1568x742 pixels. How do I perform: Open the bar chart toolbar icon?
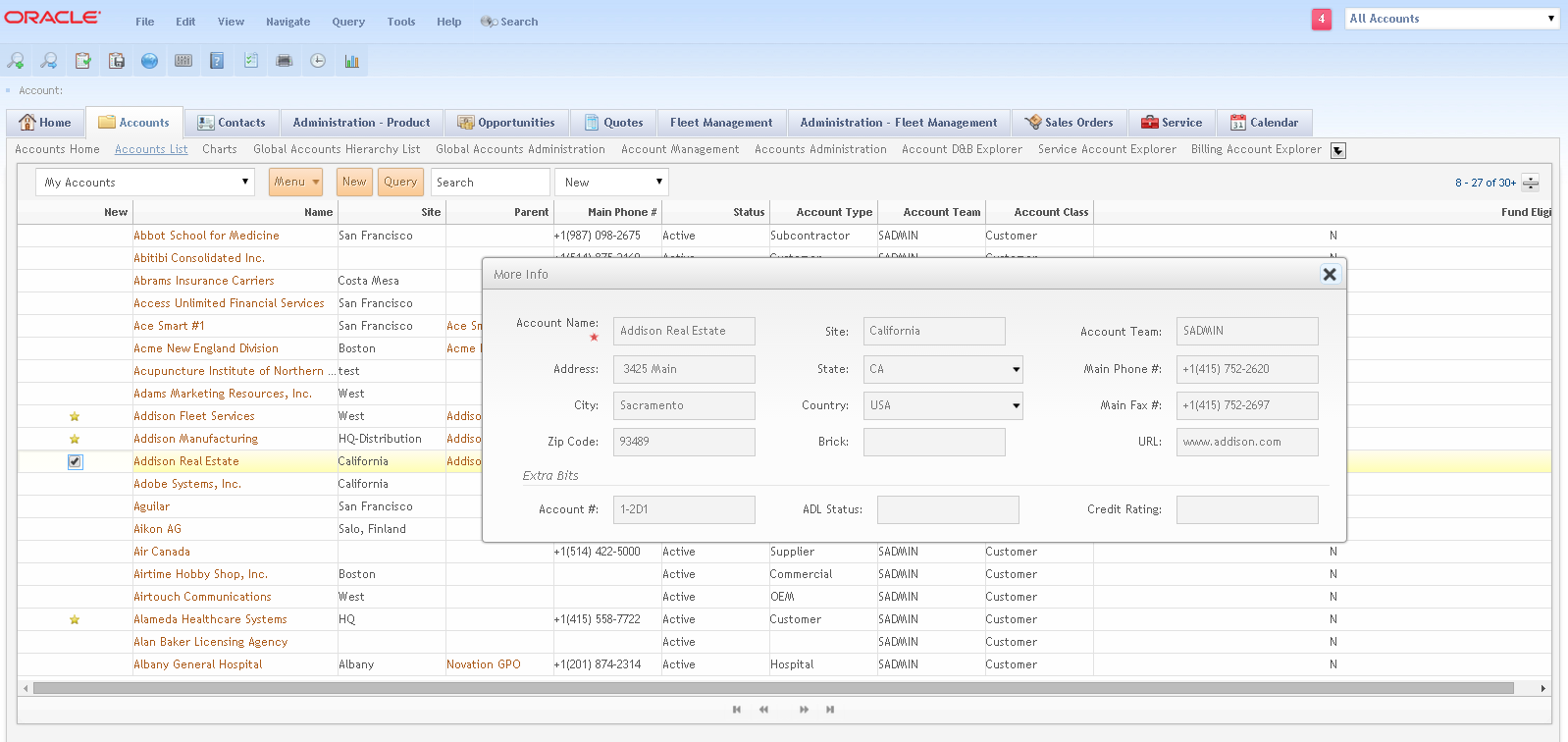(351, 61)
